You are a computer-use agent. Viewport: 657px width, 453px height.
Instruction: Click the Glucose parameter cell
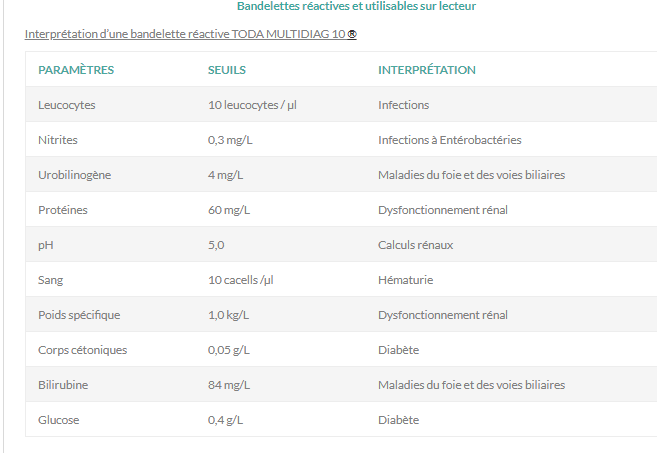[x=59, y=420]
